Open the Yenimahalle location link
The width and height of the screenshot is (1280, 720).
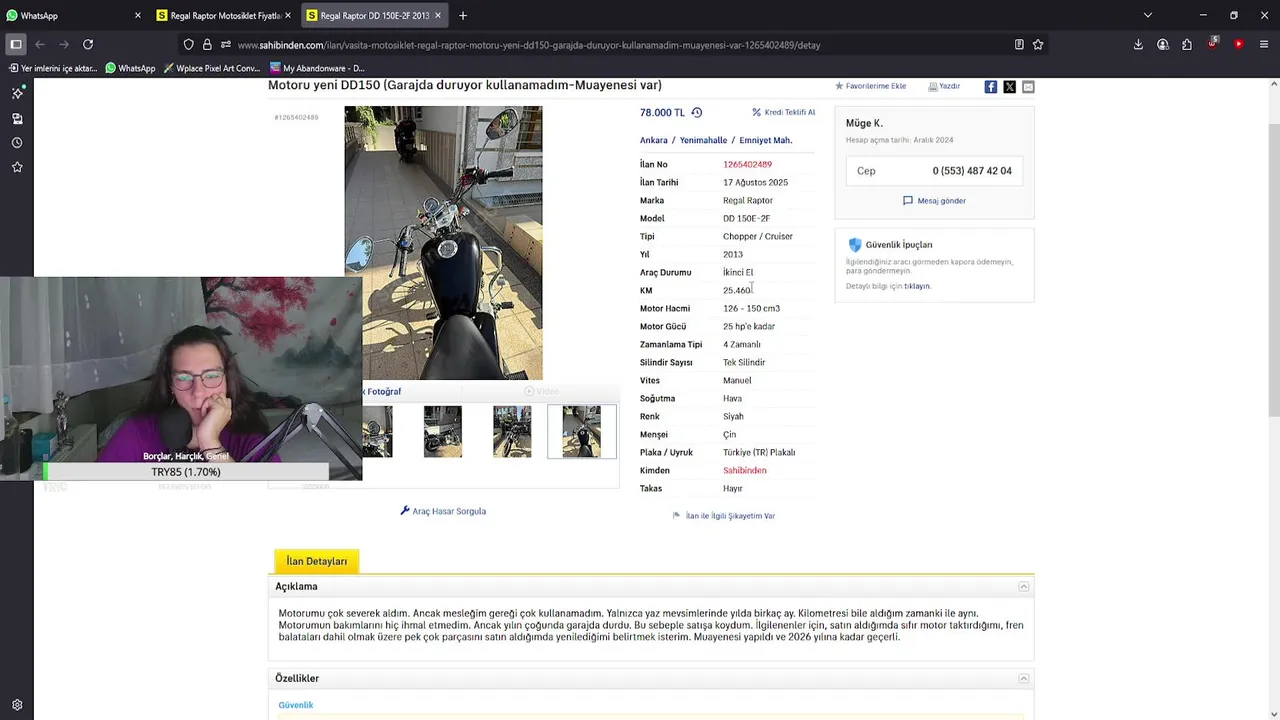[703, 141]
